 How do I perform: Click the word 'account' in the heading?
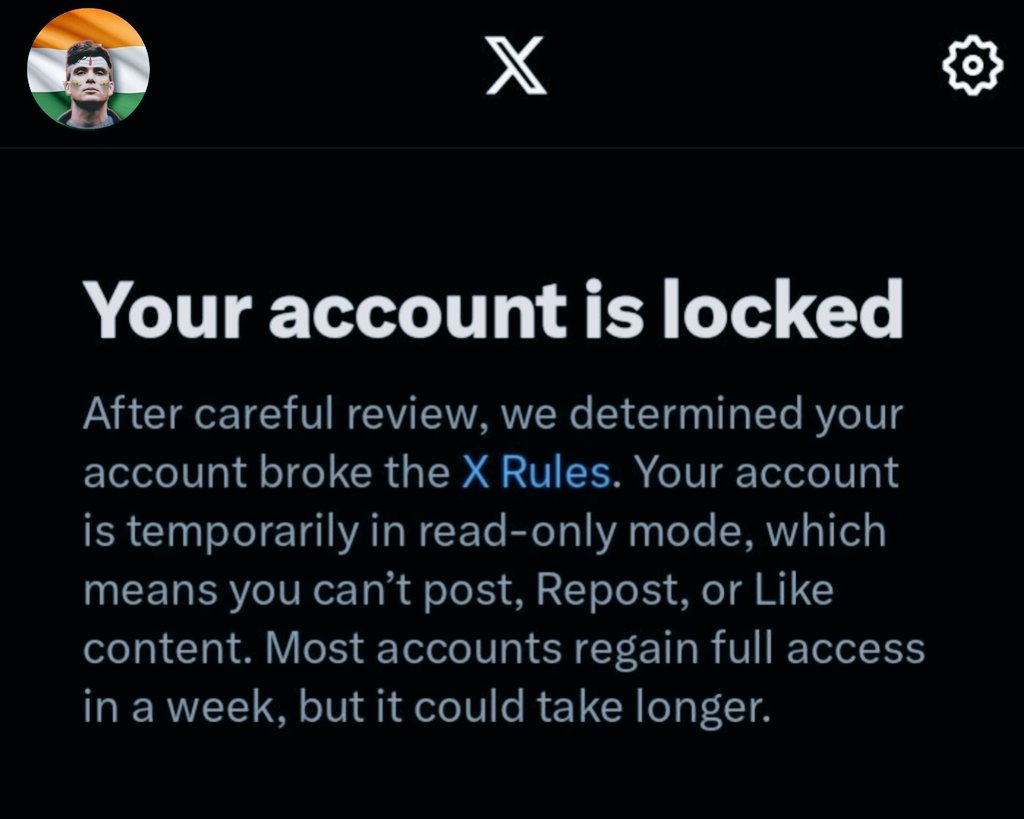pos(417,310)
